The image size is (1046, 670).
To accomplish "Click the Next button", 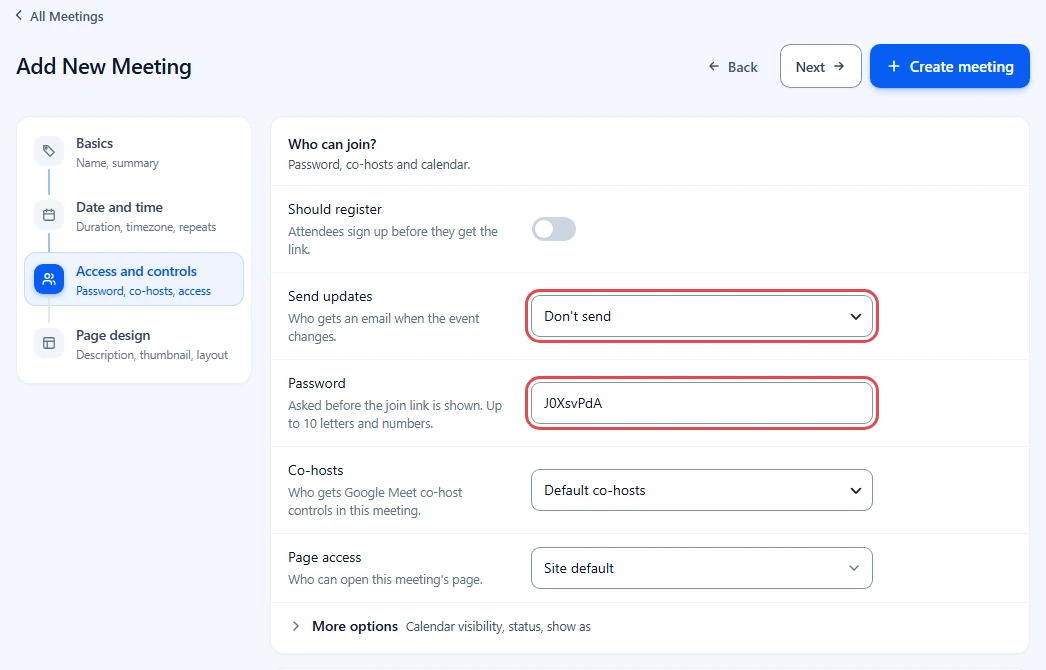I will coord(821,66).
